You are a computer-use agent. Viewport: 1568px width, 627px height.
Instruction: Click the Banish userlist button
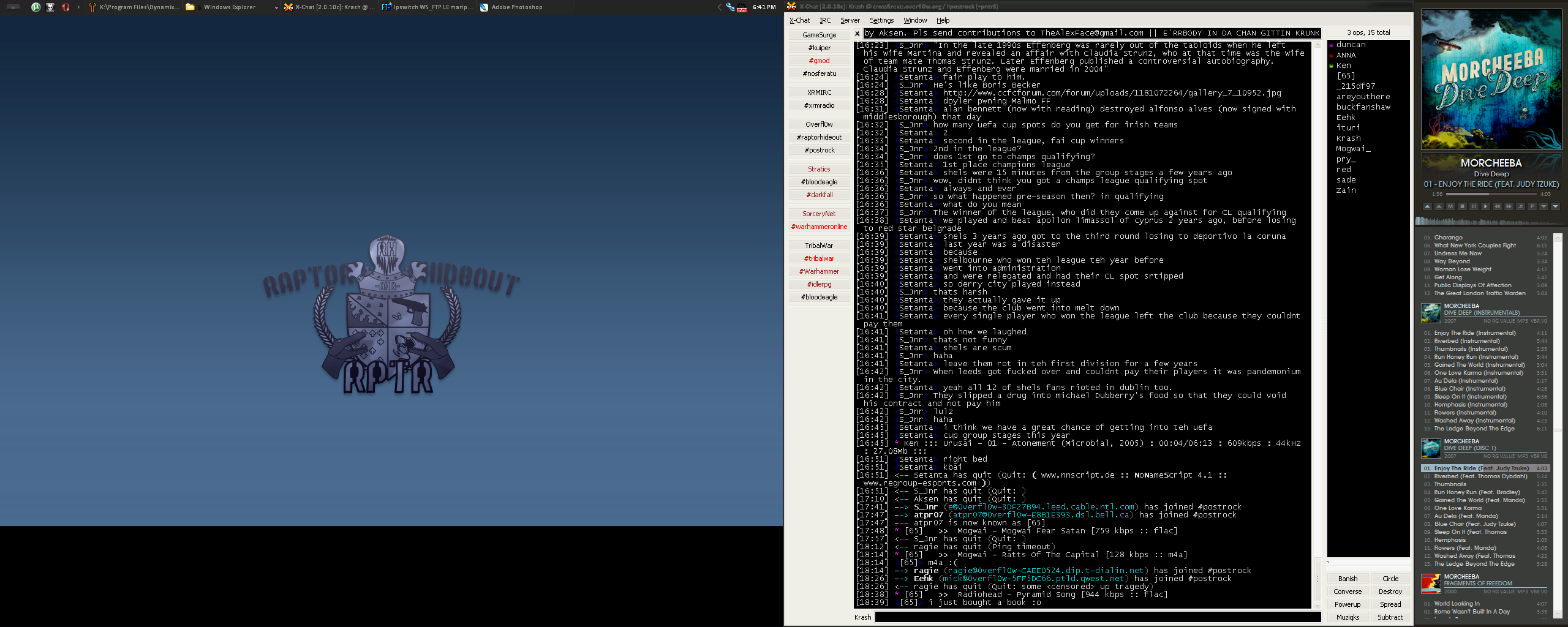click(1347, 579)
